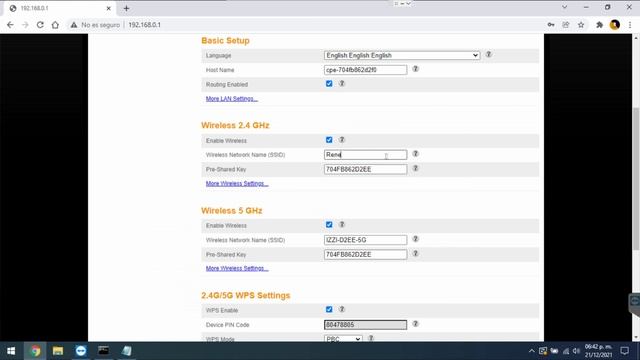
Task: Open More Wireless Settings under 2.4 GHz
Action: tap(237, 184)
